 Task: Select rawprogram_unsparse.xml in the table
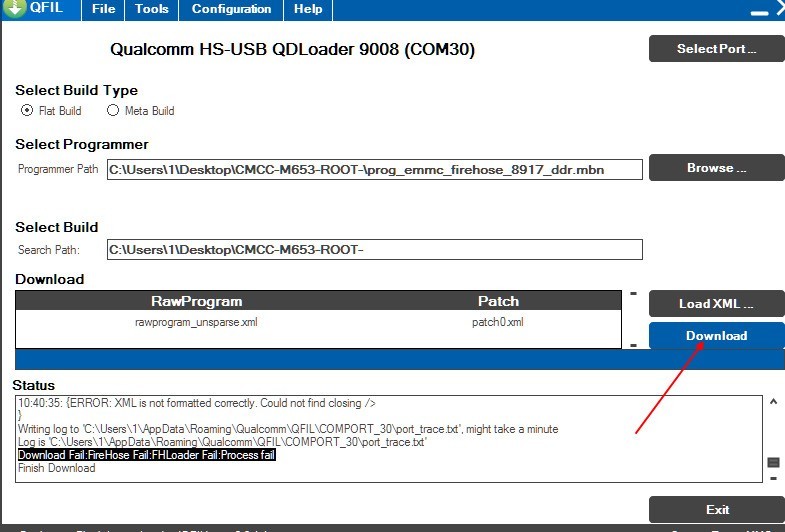click(196, 322)
